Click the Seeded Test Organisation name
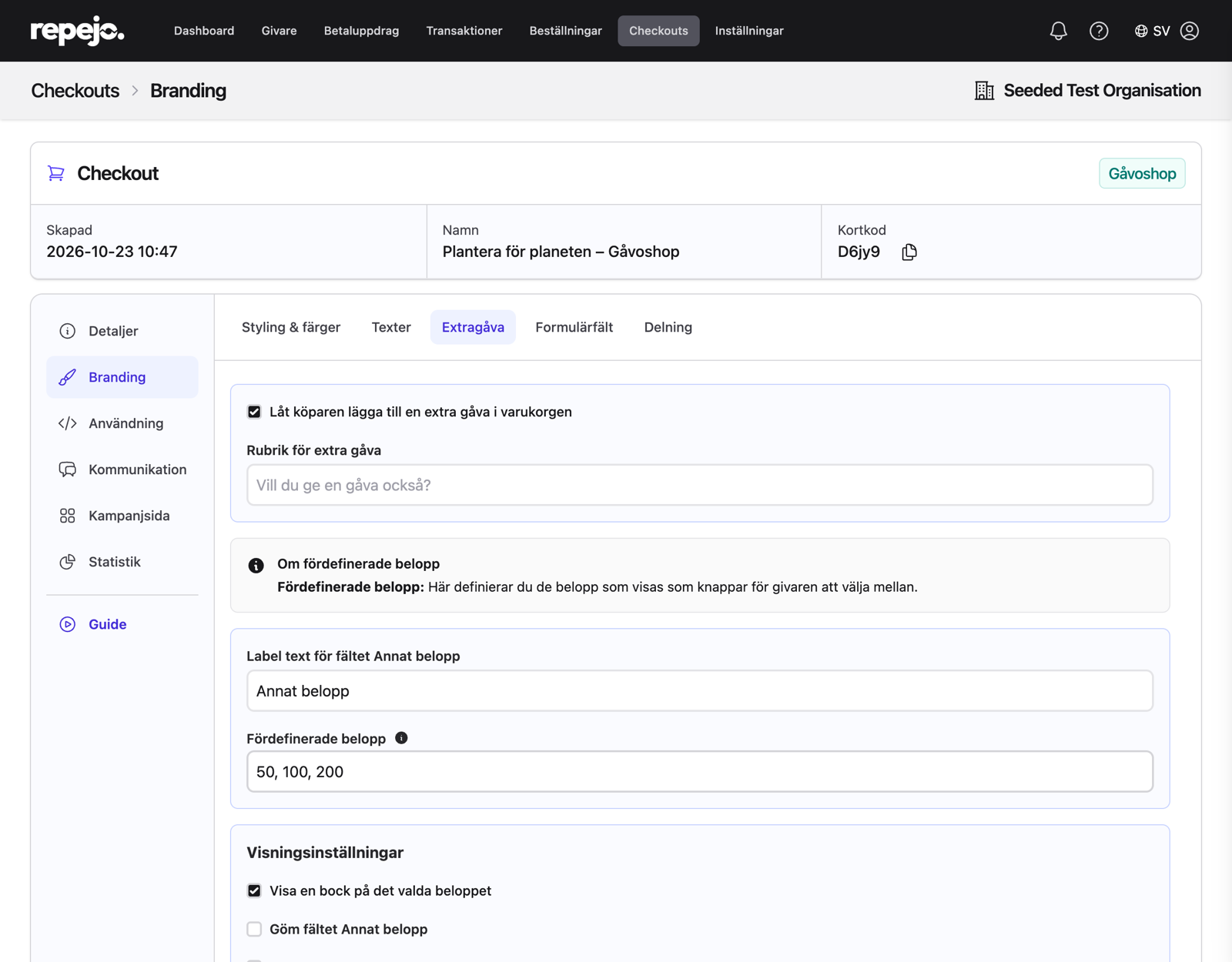 (x=1102, y=91)
